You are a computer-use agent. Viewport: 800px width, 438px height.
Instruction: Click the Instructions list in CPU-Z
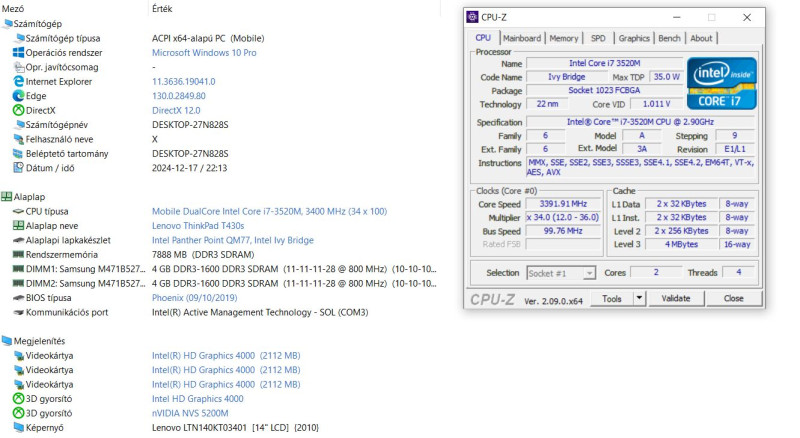(640, 167)
